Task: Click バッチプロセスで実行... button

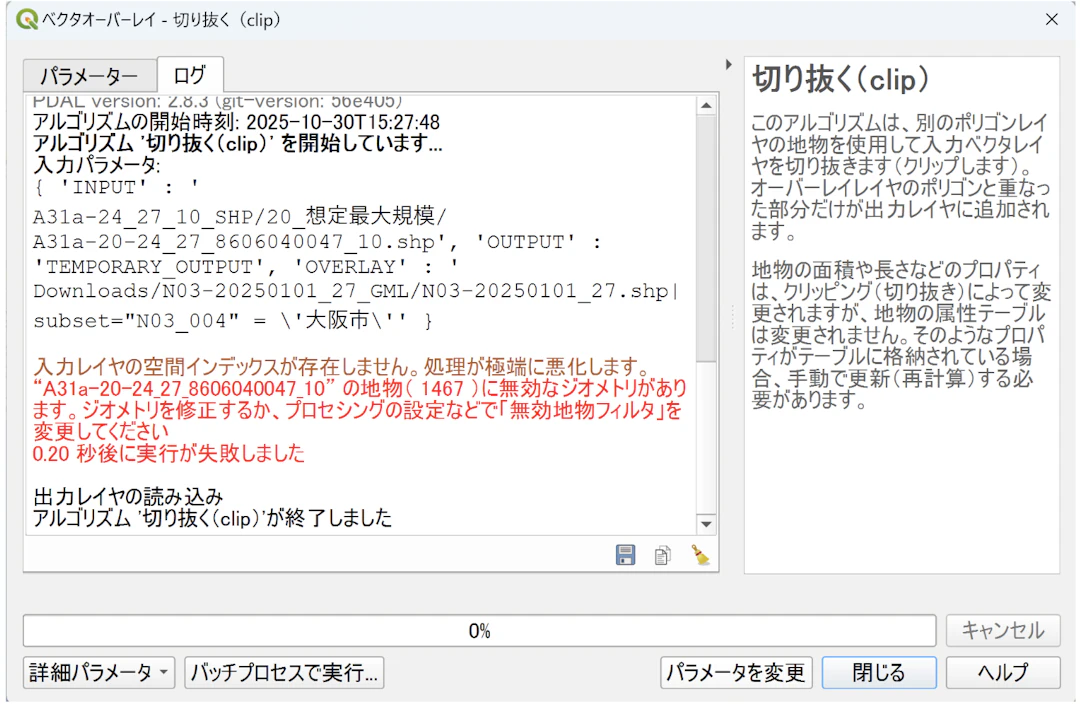Action: click(284, 672)
